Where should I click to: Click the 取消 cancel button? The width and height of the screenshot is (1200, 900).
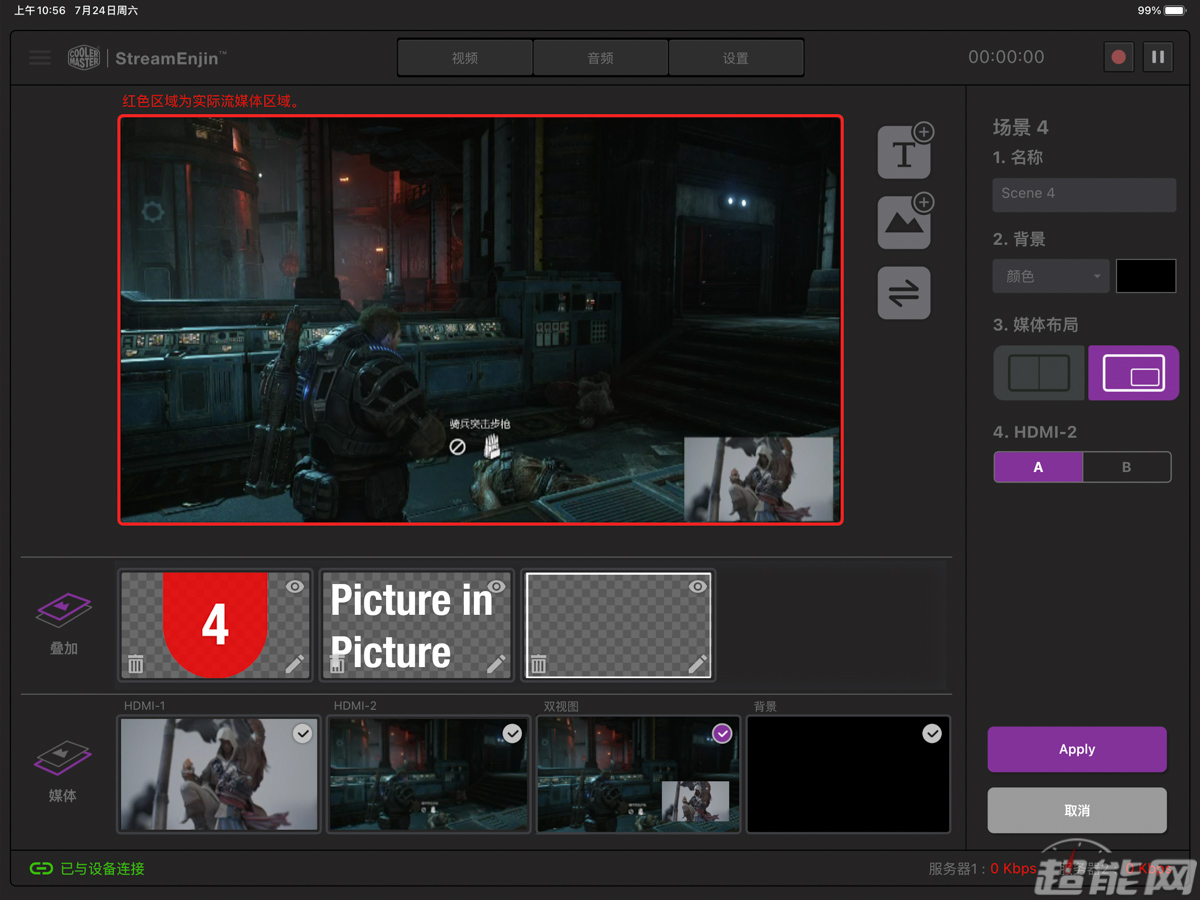[x=1077, y=810]
